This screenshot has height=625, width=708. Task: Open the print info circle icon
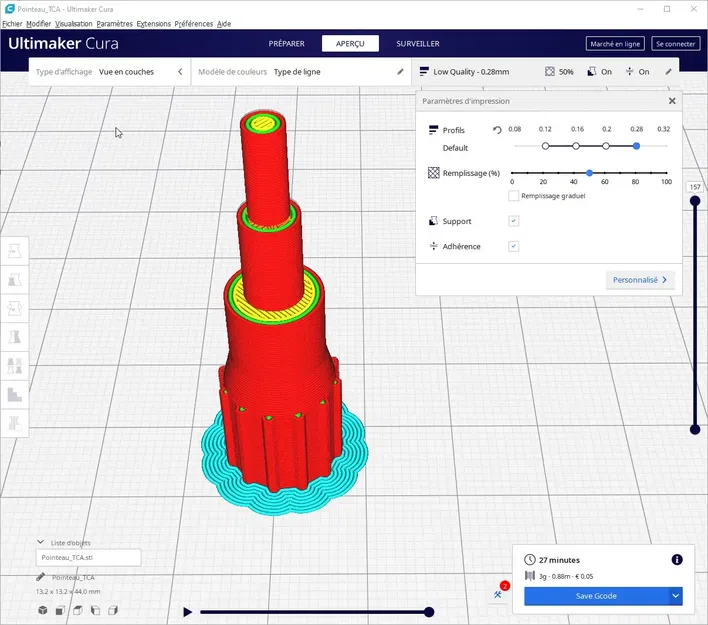[677, 560]
